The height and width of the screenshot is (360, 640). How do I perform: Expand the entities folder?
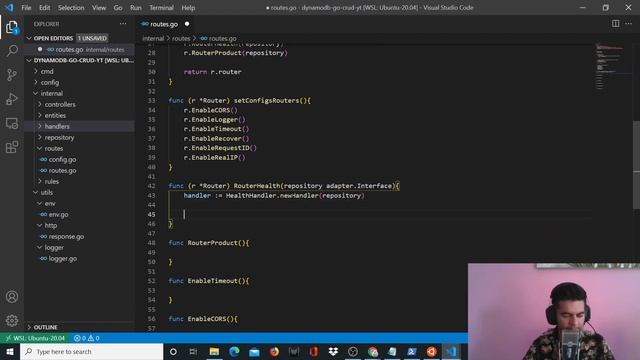(x=55, y=116)
